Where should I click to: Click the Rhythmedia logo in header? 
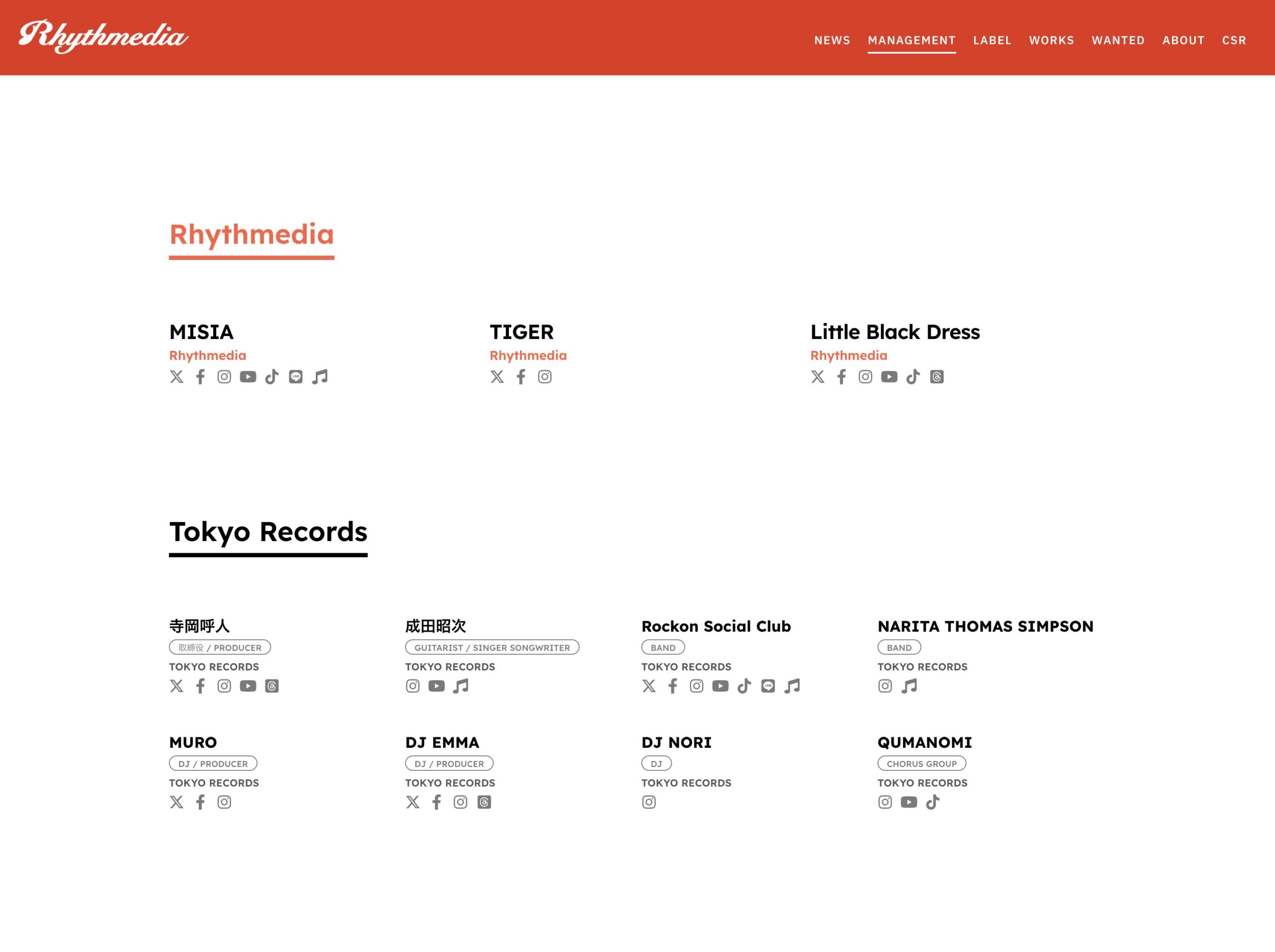103,36
